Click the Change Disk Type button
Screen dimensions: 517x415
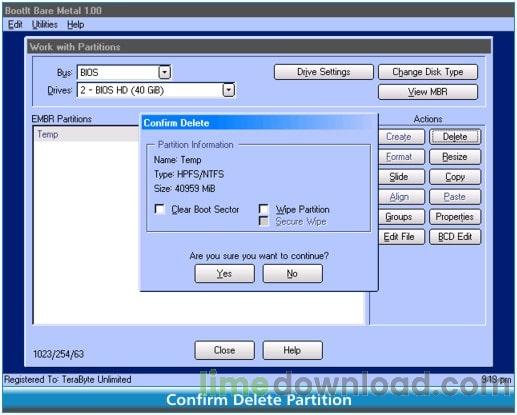pos(428,72)
